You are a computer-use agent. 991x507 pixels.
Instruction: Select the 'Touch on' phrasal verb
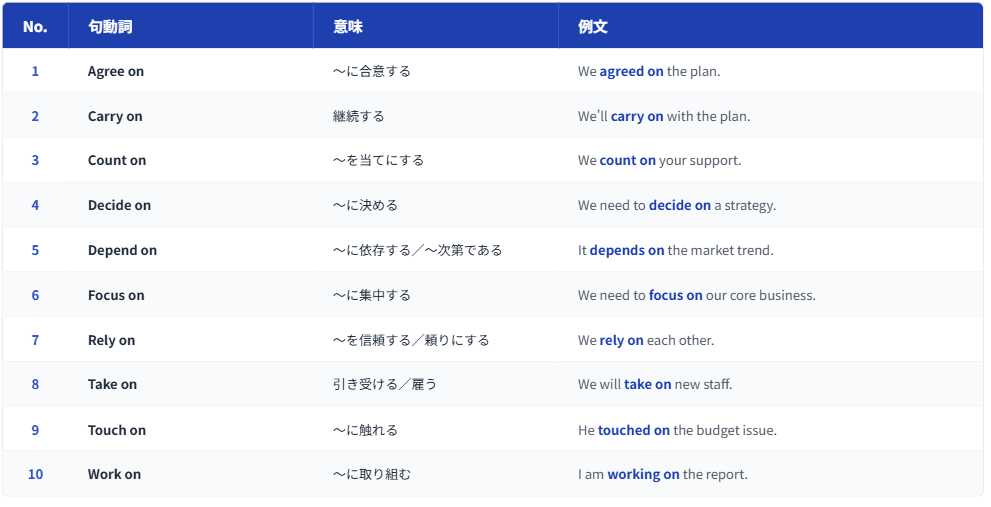117,431
